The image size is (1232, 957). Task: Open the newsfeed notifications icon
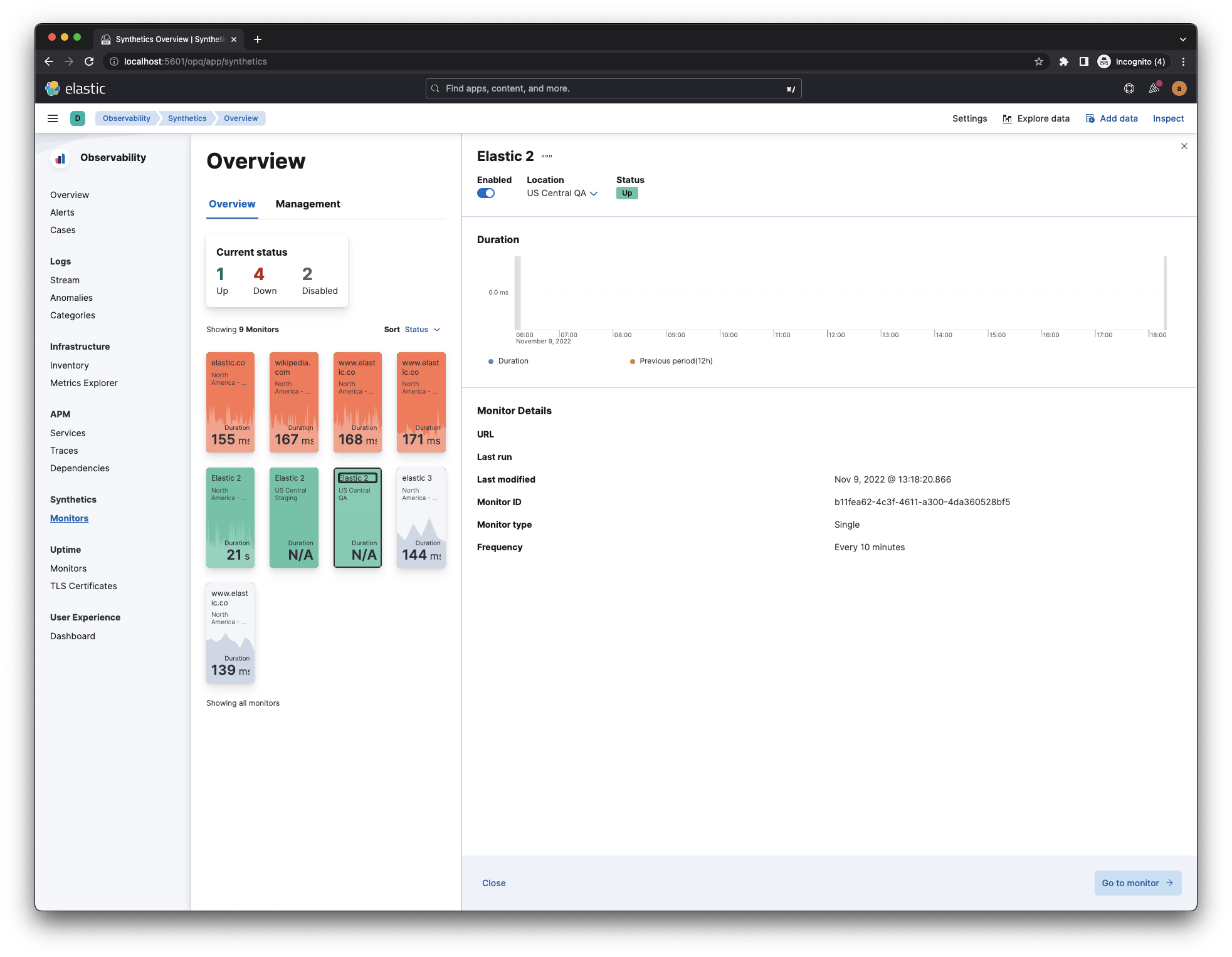click(x=1154, y=88)
